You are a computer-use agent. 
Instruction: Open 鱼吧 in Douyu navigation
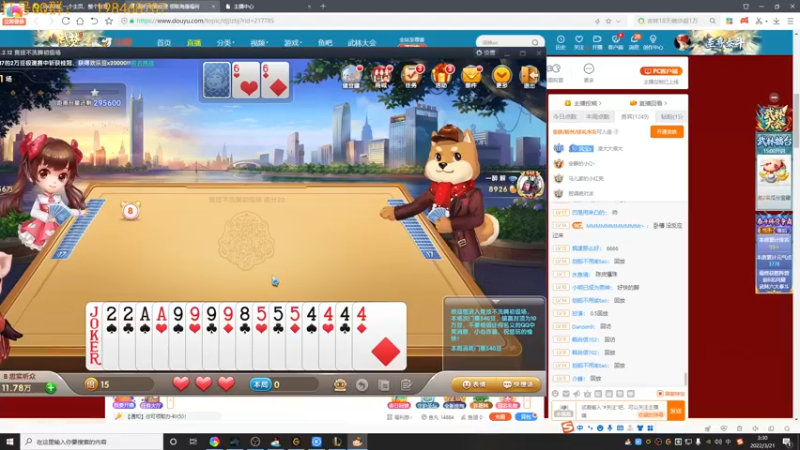[x=324, y=43]
